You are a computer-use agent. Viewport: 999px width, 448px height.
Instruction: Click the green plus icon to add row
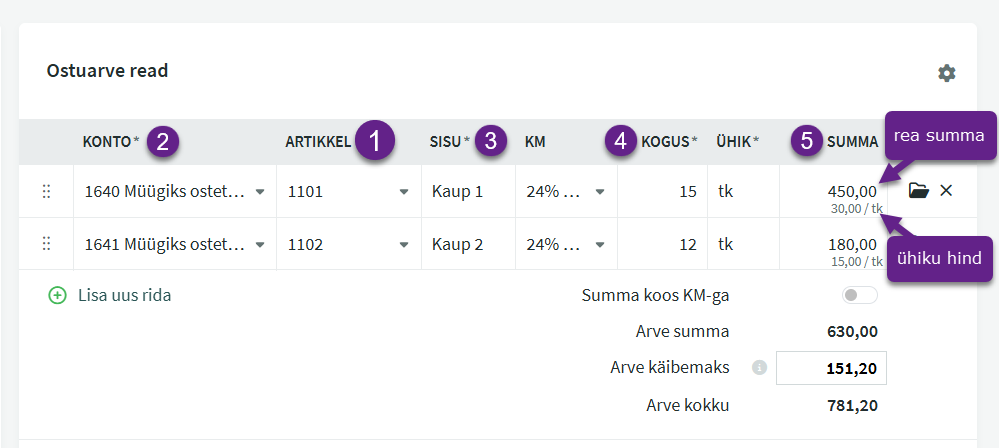click(58, 295)
